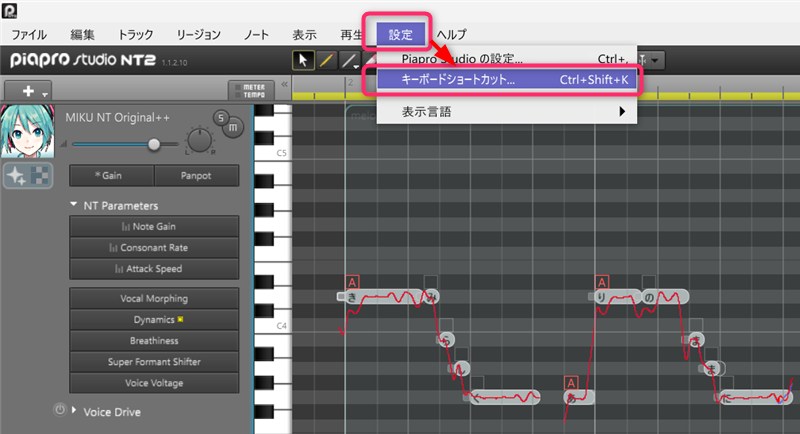This screenshot has width=800, height=434.
Task: Open the 編集 menu
Action: tap(82, 34)
